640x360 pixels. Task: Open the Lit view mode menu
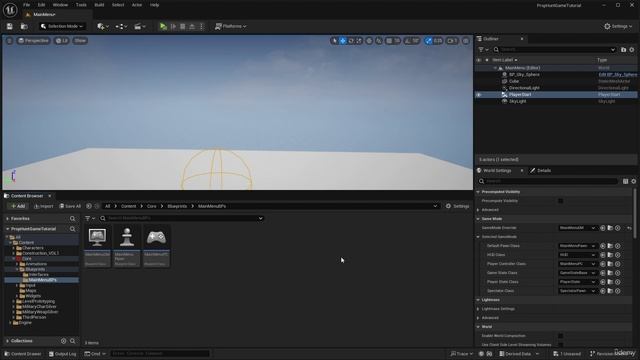pos(62,41)
